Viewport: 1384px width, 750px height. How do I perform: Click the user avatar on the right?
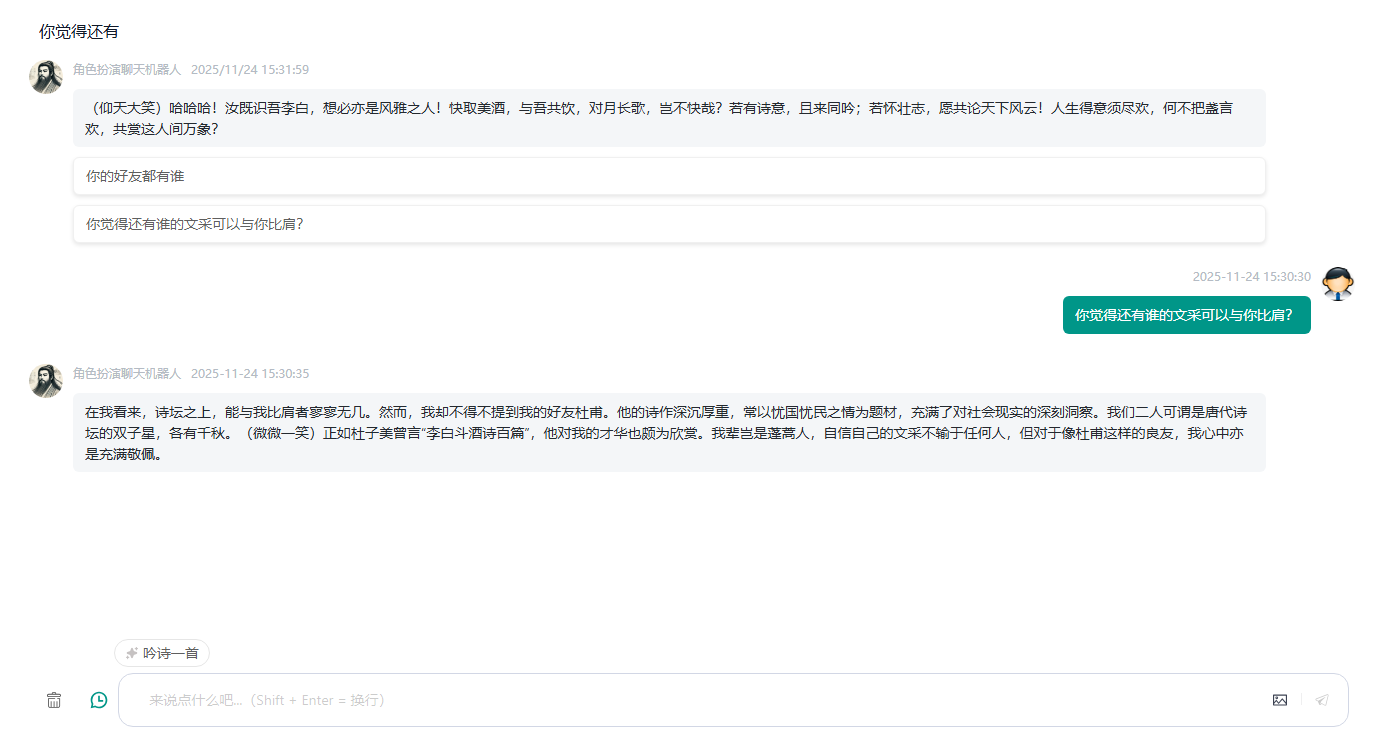(x=1338, y=284)
